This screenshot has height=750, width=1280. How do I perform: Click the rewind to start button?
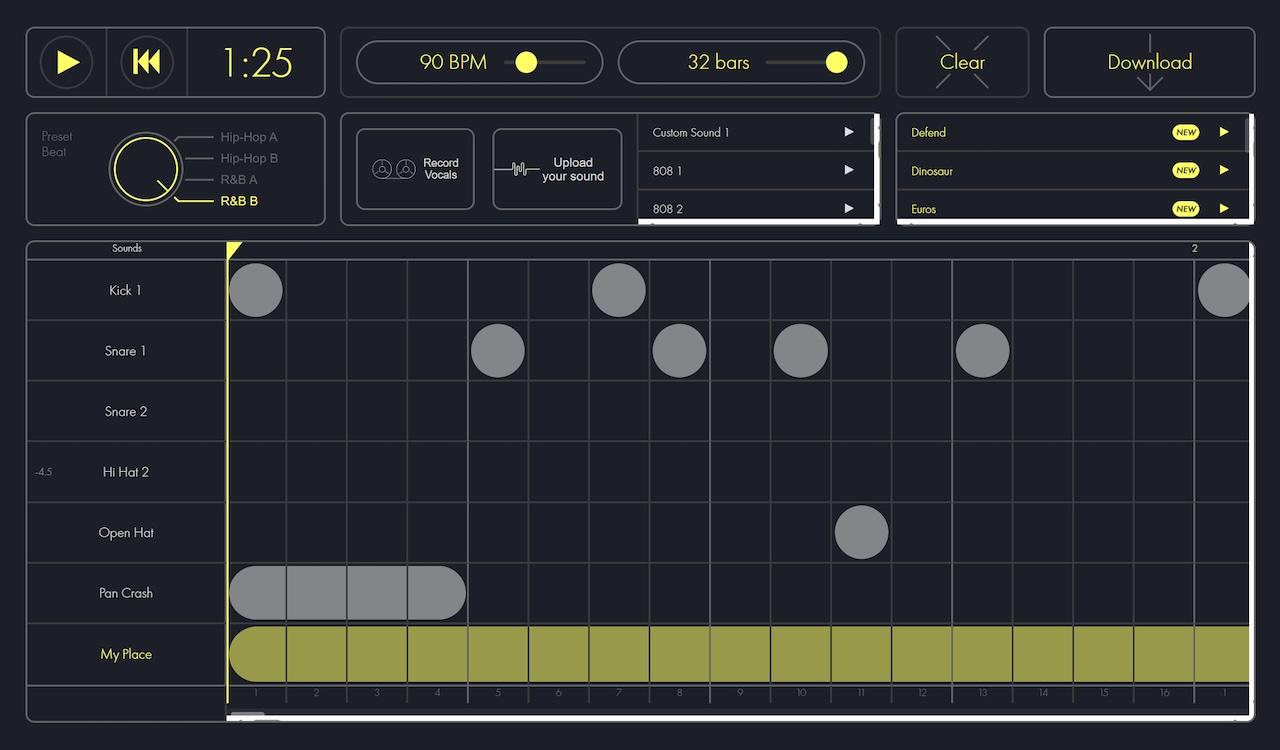coord(147,62)
